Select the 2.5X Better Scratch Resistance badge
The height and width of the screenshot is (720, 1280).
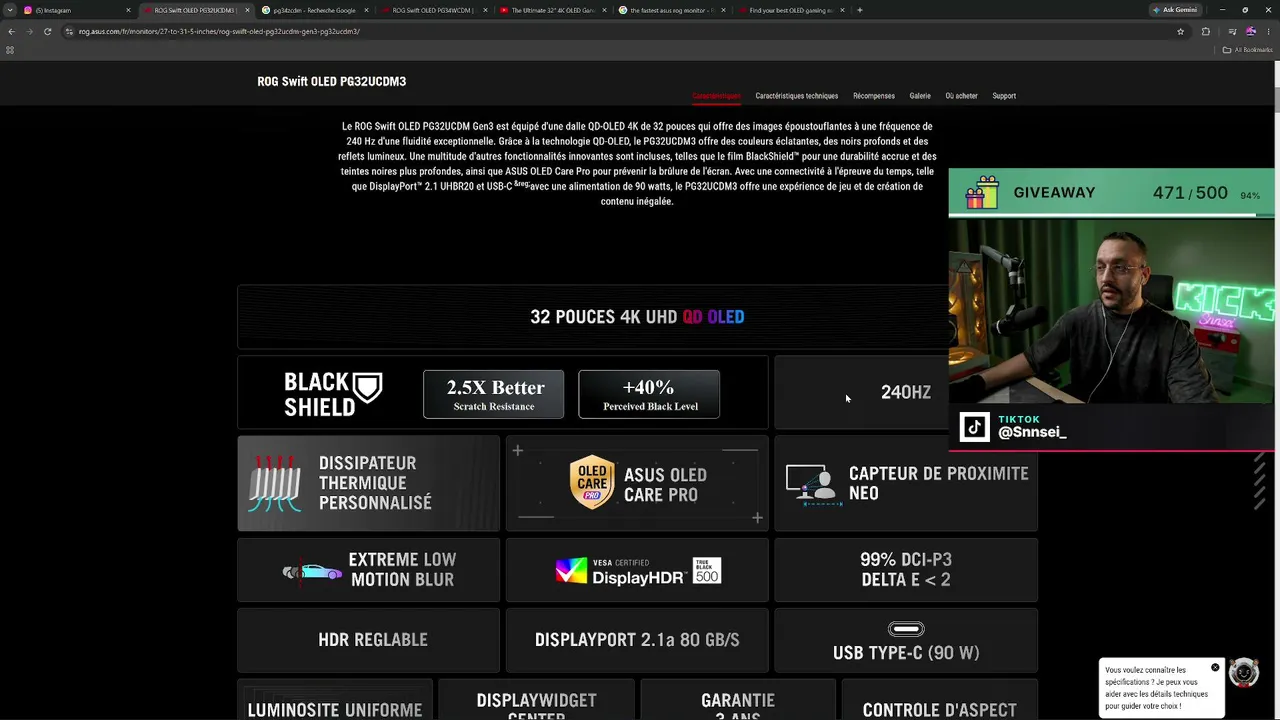[x=493, y=394]
